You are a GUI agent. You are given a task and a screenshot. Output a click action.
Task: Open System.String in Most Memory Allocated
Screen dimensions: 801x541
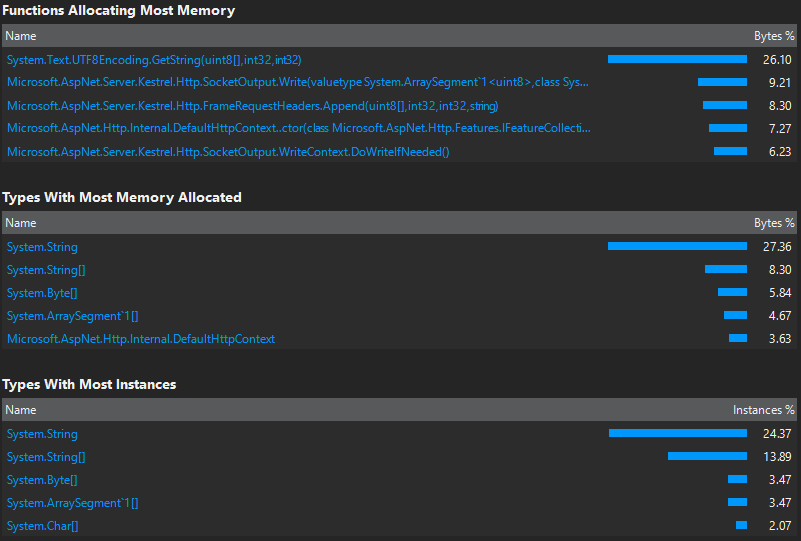[42, 247]
